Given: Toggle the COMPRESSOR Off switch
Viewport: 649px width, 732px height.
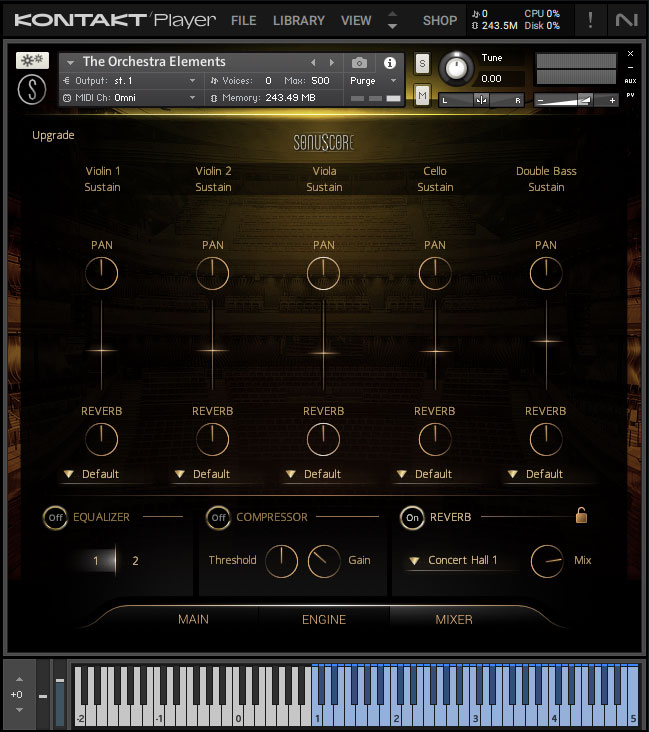Looking at the screenshot, I should [218, 518].
